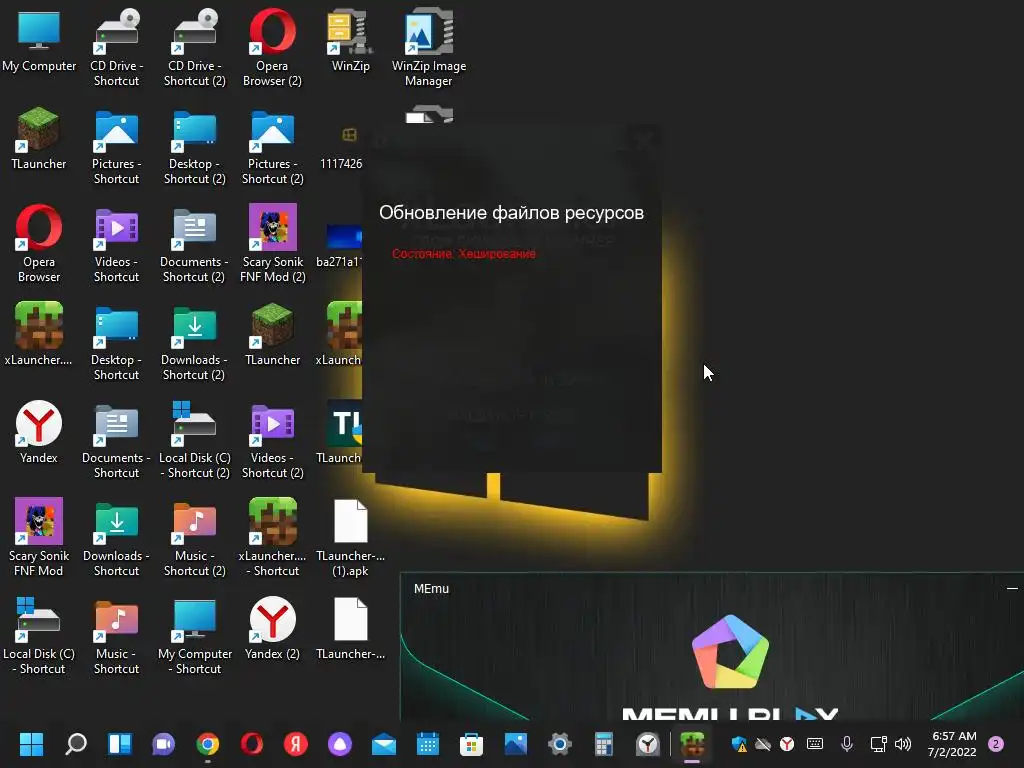
Task: Select the Local Disk (C) - Shortcut icon
Action: tap(39, 635)
